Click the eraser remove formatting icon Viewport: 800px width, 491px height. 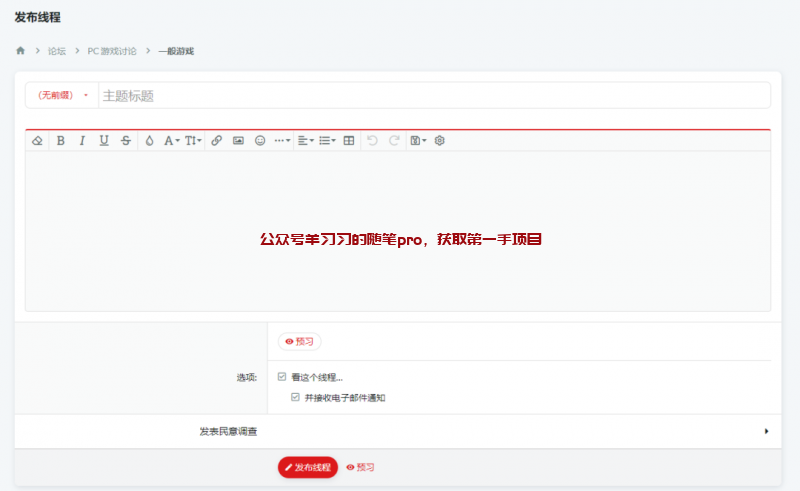[x=37, y=141]
